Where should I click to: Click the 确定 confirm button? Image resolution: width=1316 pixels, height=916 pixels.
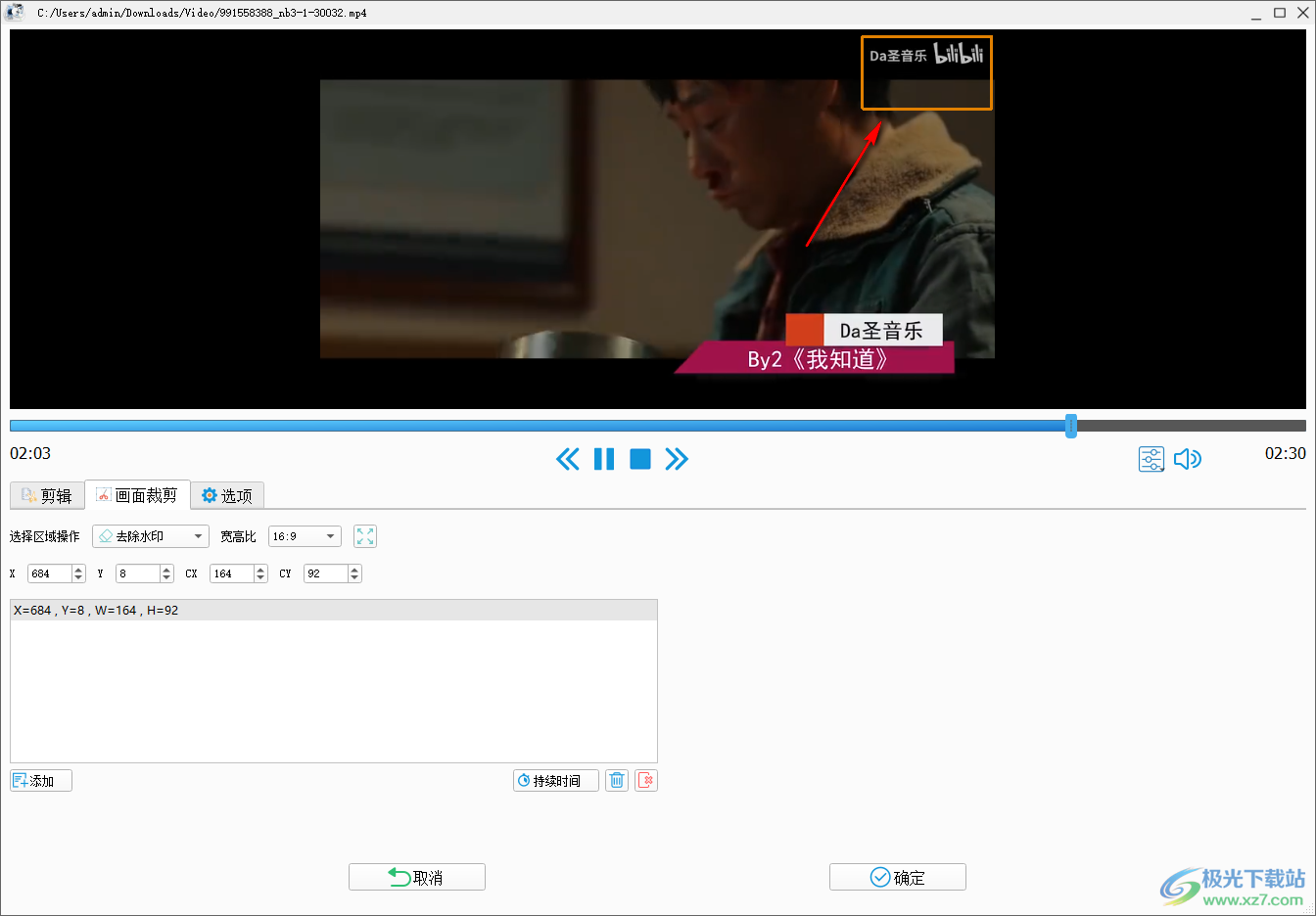coord(898,877)
